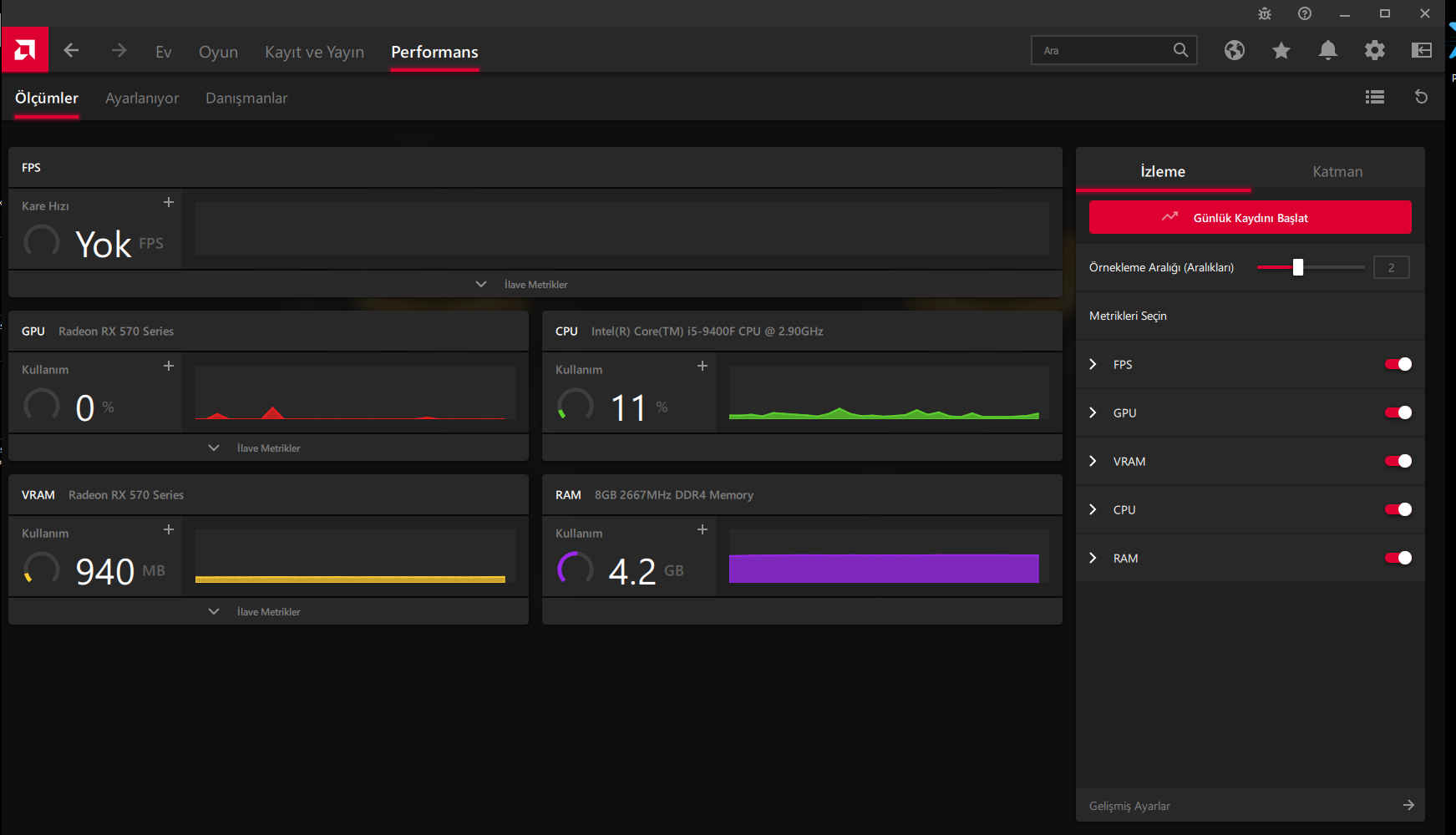Expand the CPU metric list in sidebar
This screenshot has width=1456, height=835.
[1093, 509]
